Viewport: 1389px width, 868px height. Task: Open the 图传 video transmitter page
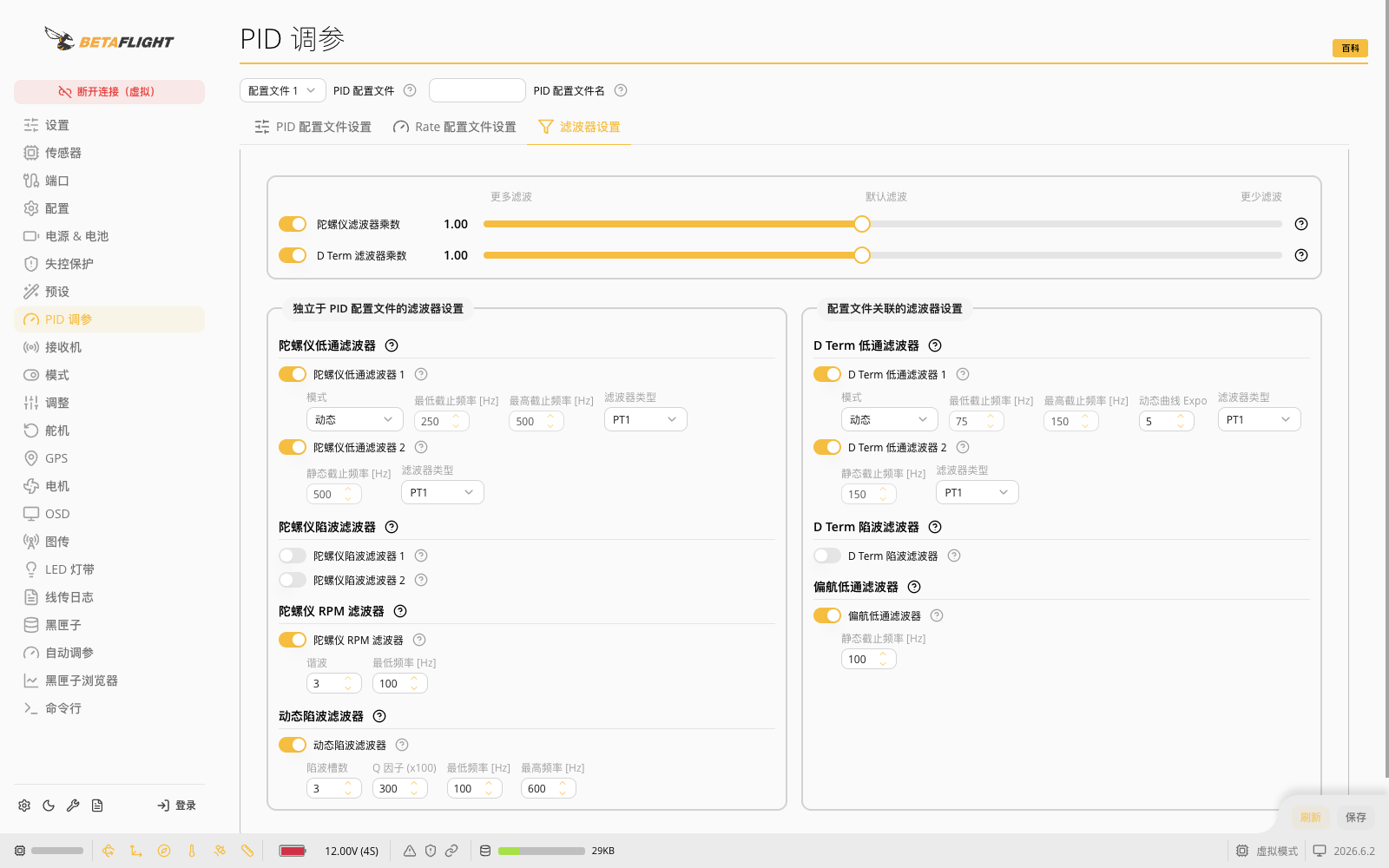[x=109, y=542]
